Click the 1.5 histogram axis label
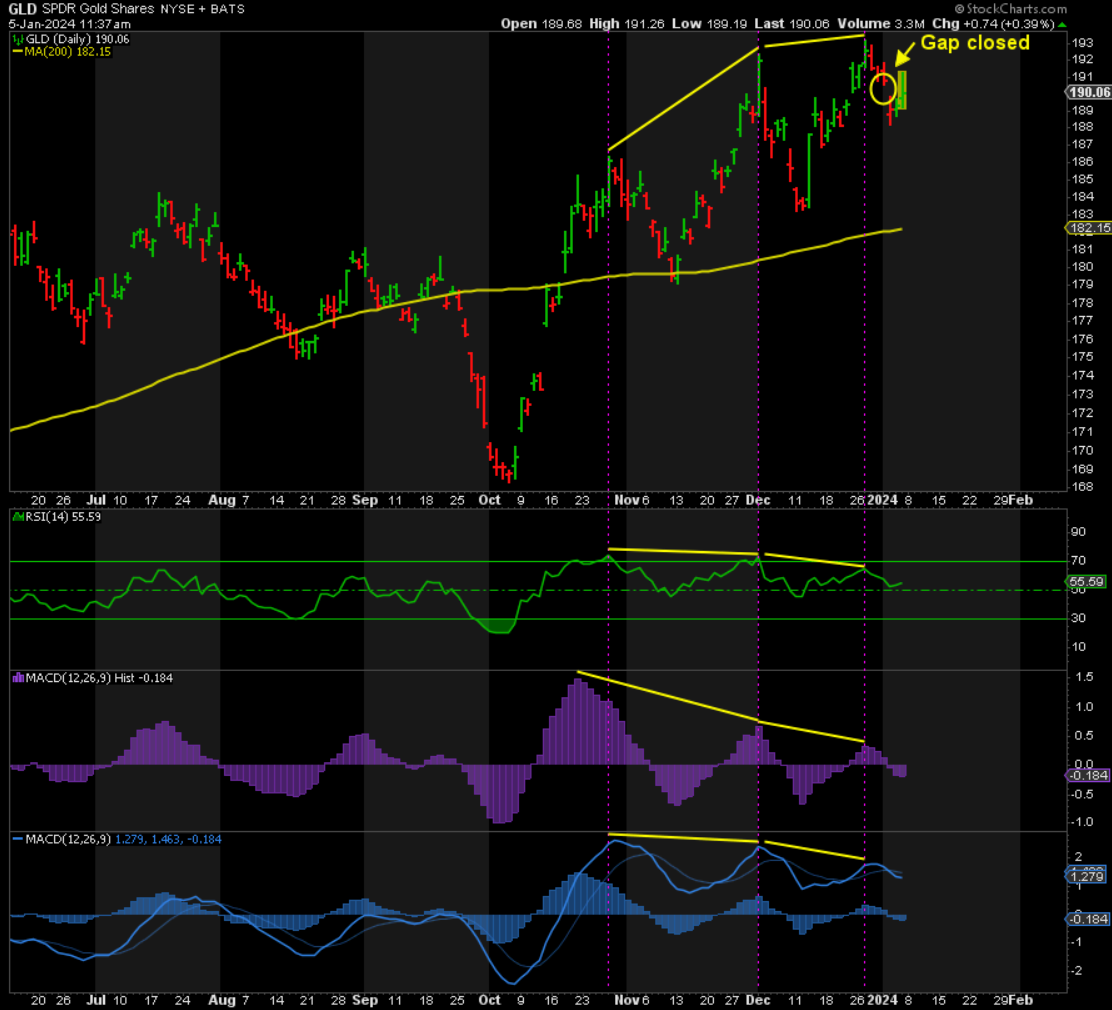The height and width of the screenshot is (1010, 1112). (x=1084, y=677)
